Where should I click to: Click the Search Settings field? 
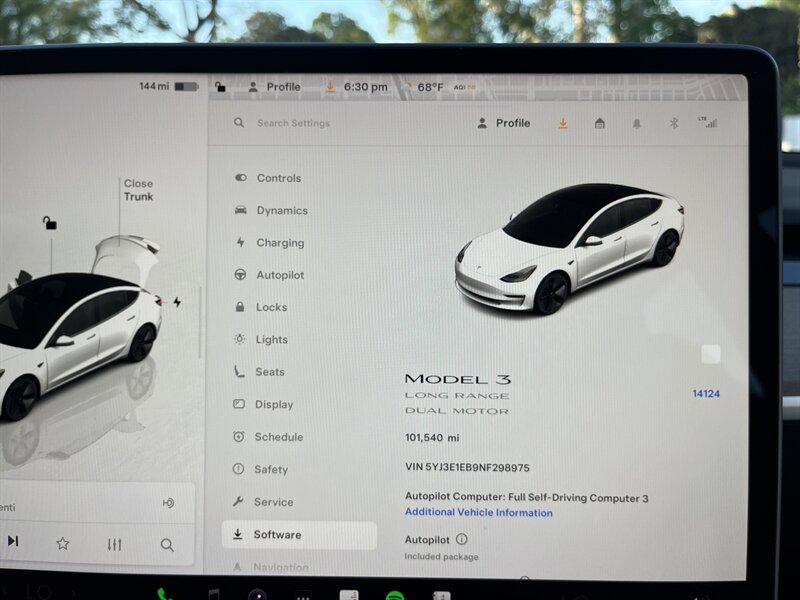point(293,123)
